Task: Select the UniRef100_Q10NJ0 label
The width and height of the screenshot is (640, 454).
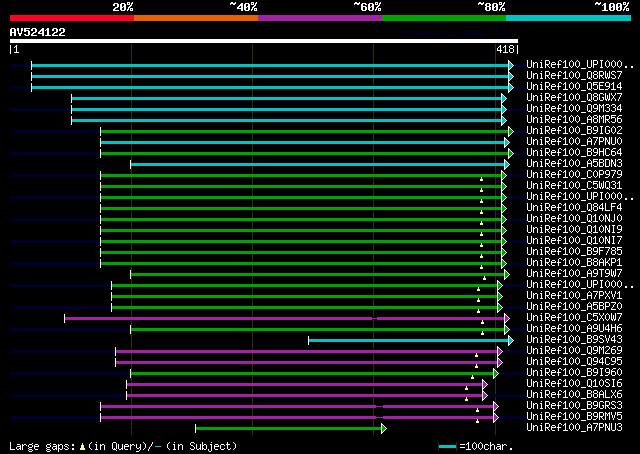Action: pos(574,219)
